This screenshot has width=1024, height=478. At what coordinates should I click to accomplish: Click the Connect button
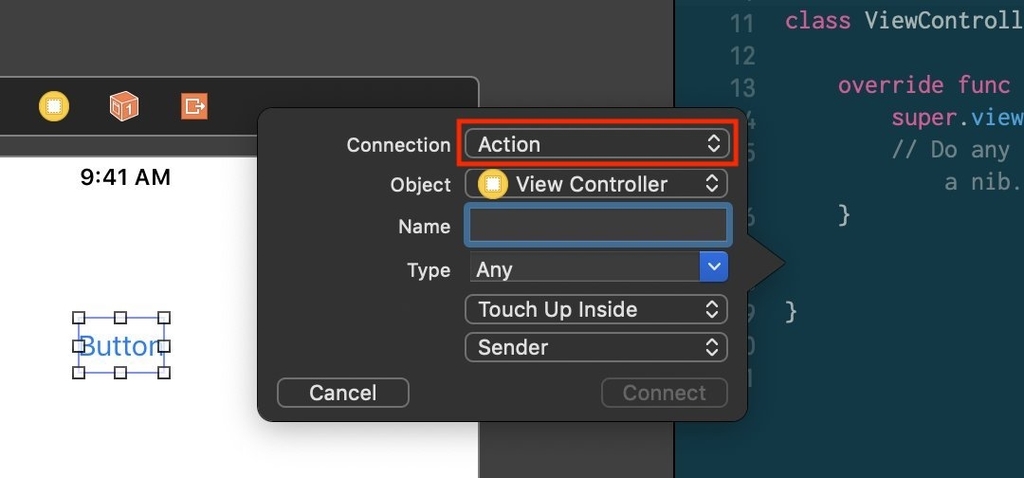[x=664, y=392]
